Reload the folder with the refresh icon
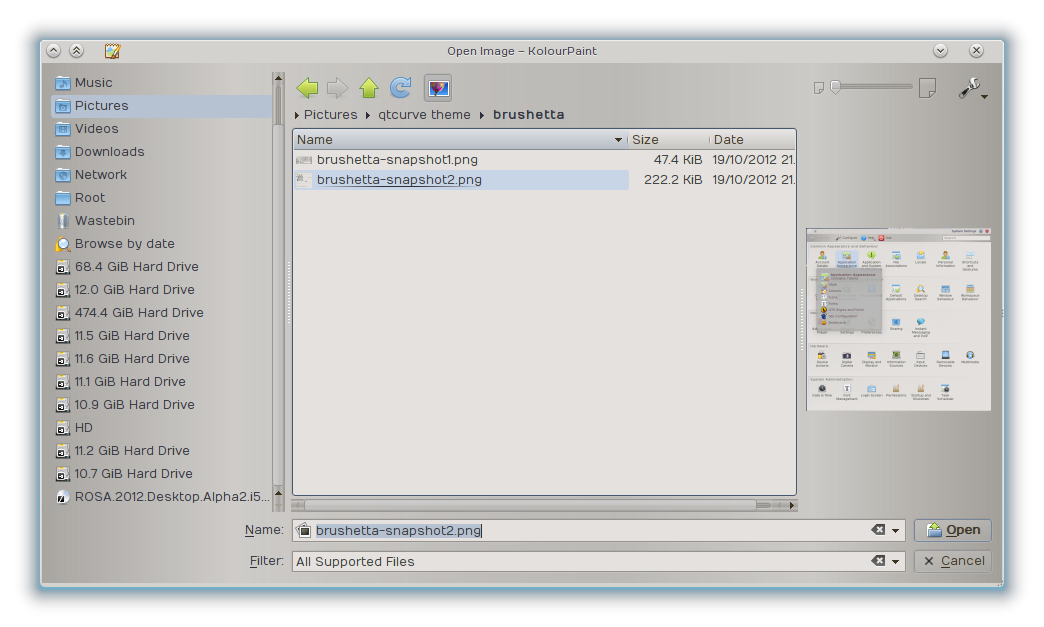Image resolution: width=1044 pixels, height=627 pixels. click(x=400, y=88)
